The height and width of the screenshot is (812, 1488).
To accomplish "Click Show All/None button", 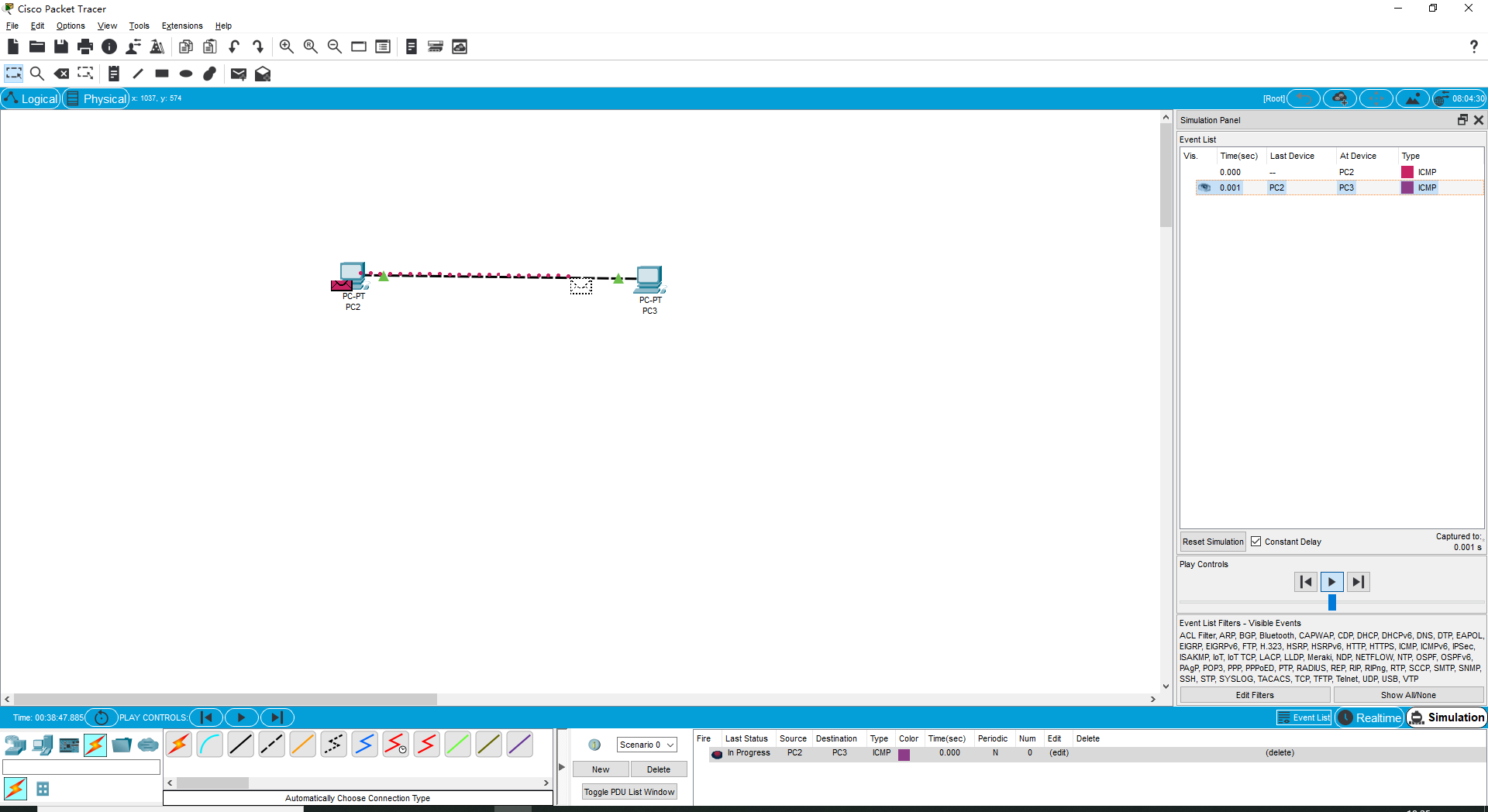I will [x=1408, y=695].
